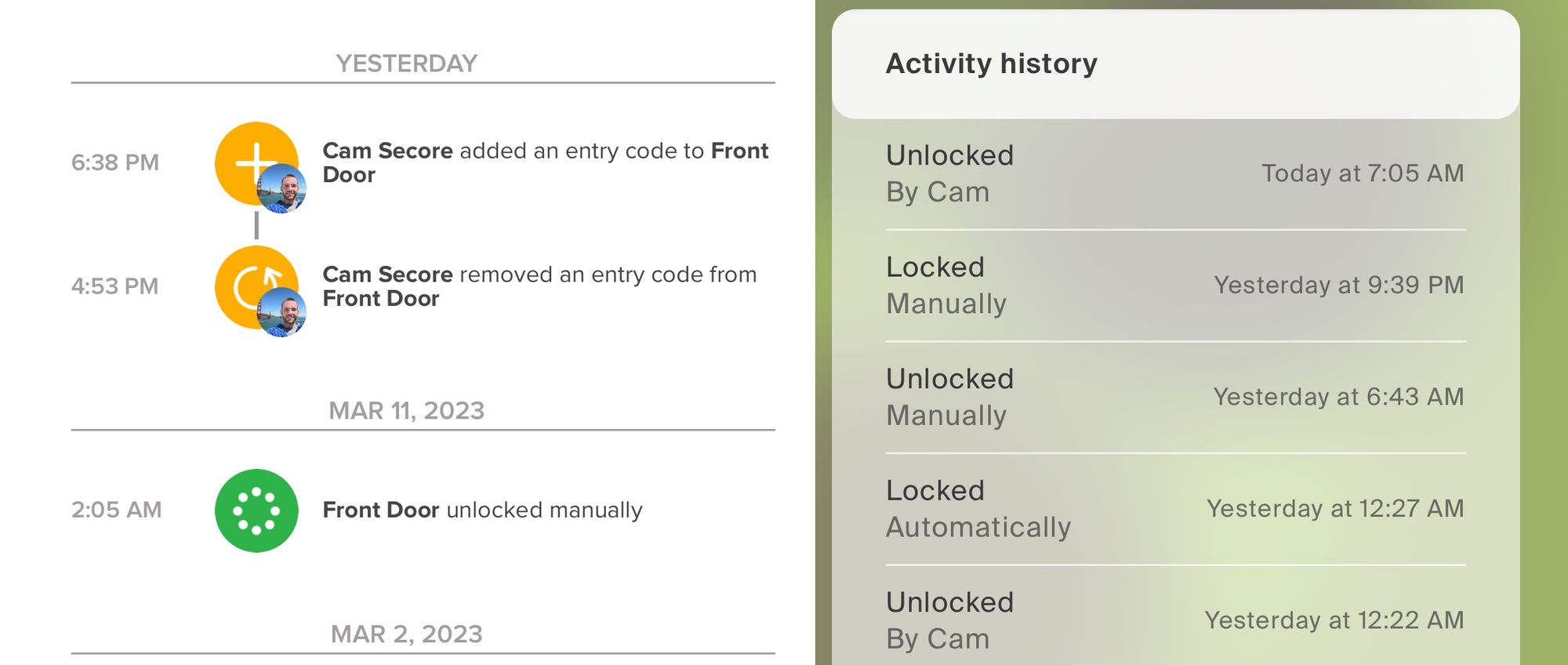Click the Activity history header
1568x665 pixels.
click(991, 64)
